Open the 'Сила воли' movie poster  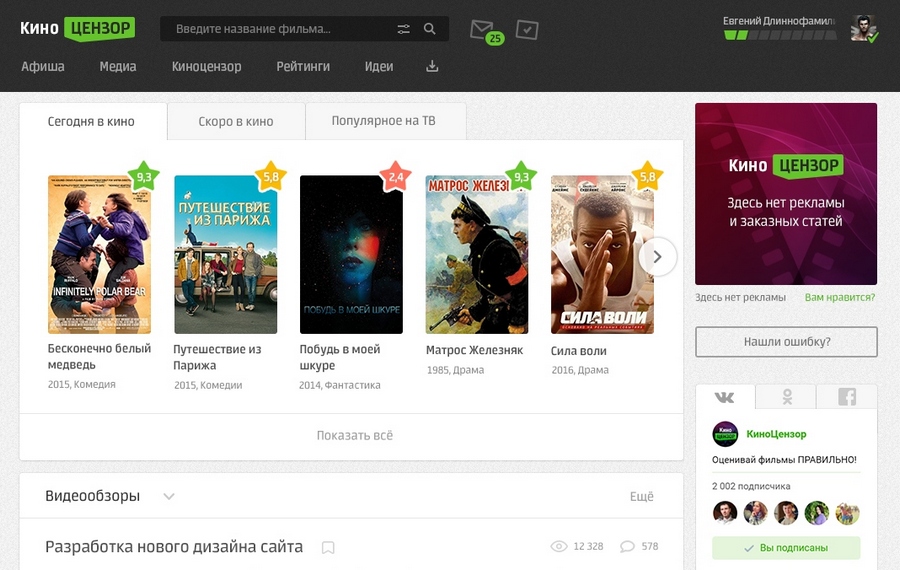pos(602,254)
